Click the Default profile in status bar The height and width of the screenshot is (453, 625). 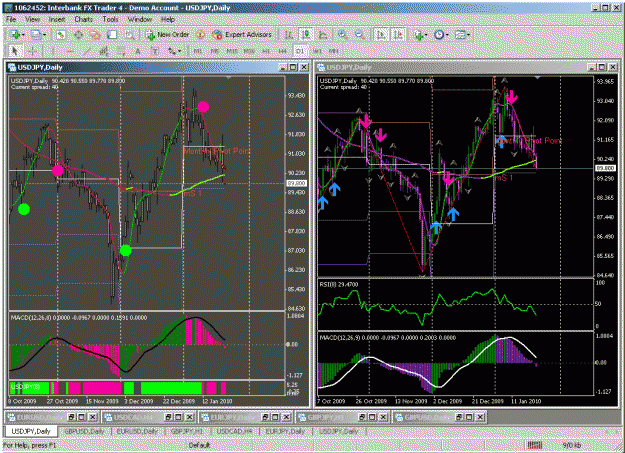[199, 445]
